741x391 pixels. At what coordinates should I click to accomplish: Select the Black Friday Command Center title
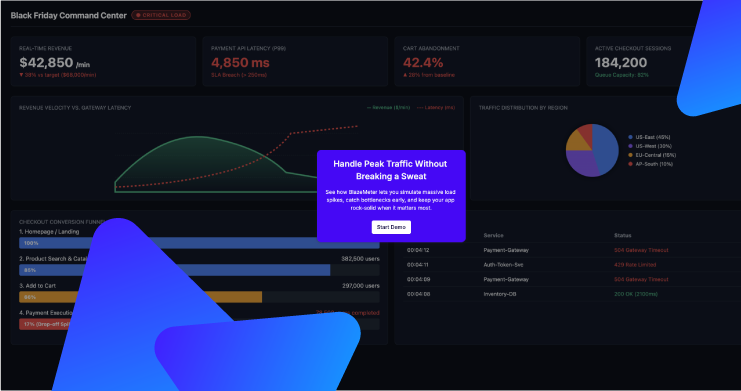69,15
